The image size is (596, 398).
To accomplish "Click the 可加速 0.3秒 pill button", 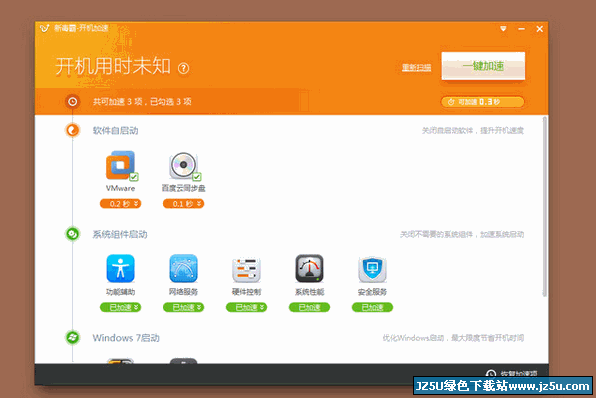I will (x=482, y=102).
